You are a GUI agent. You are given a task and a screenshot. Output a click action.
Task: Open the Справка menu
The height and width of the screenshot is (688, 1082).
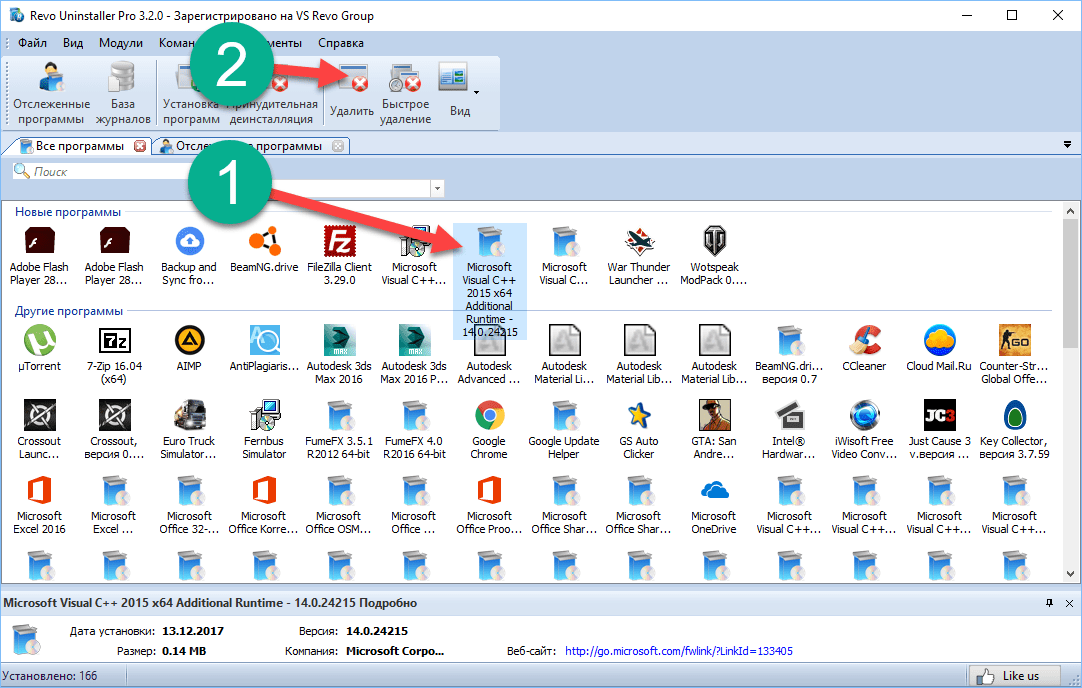pos(341,43)
